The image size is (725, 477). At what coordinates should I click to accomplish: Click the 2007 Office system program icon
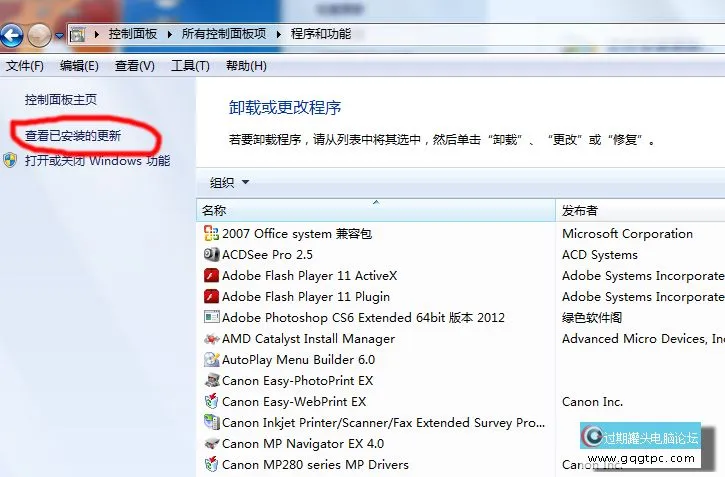coord(211,234)
